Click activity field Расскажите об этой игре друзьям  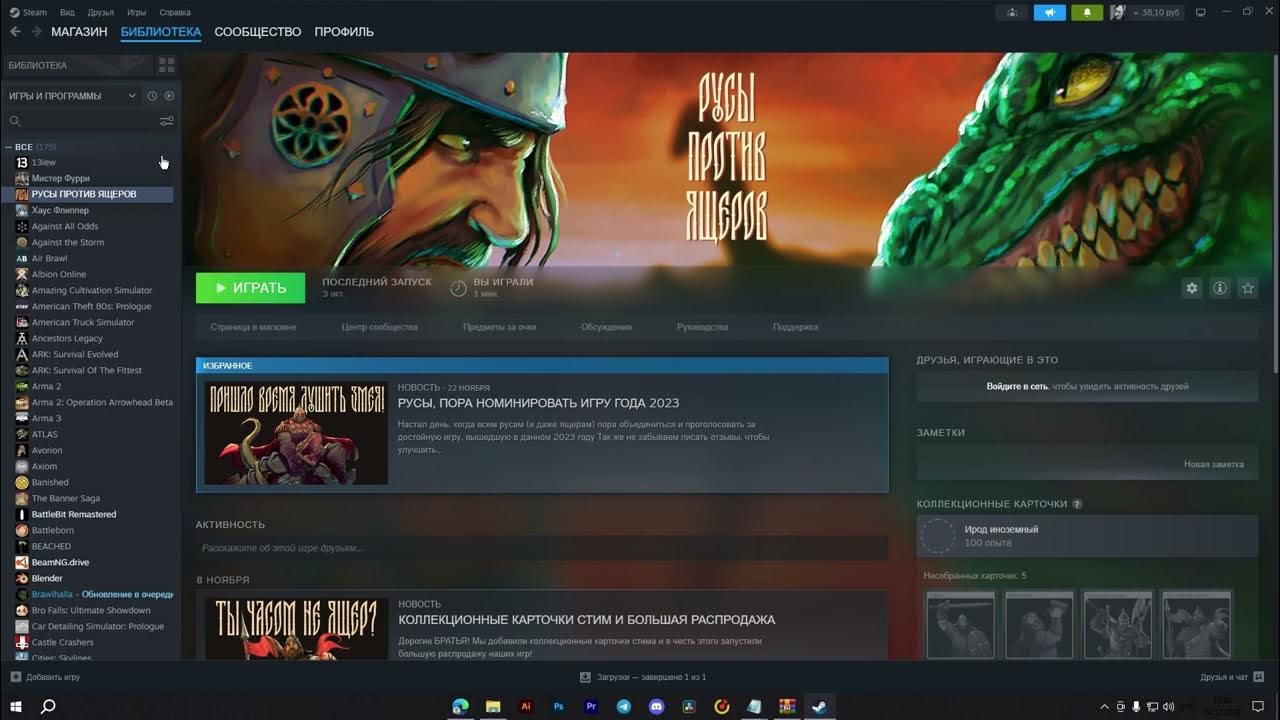[x=542, y=548]
